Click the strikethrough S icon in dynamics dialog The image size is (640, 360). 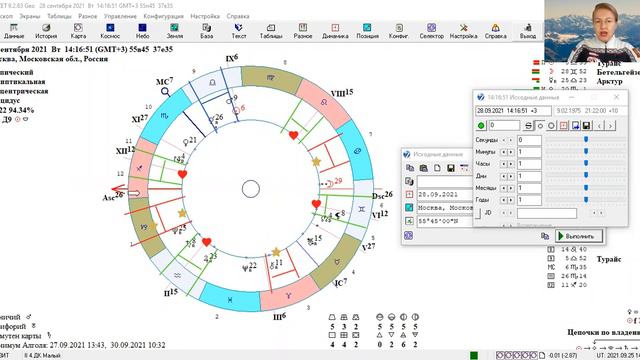click(x=529, y=126)
